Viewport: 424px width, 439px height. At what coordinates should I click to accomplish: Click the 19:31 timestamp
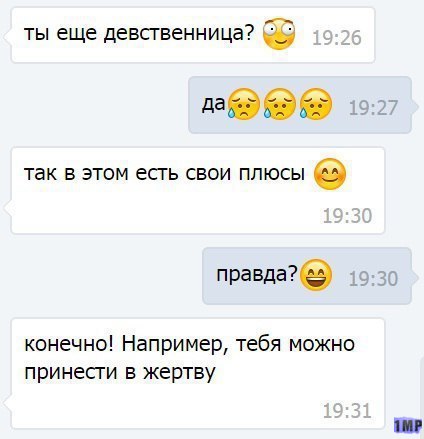coord(347,411)
